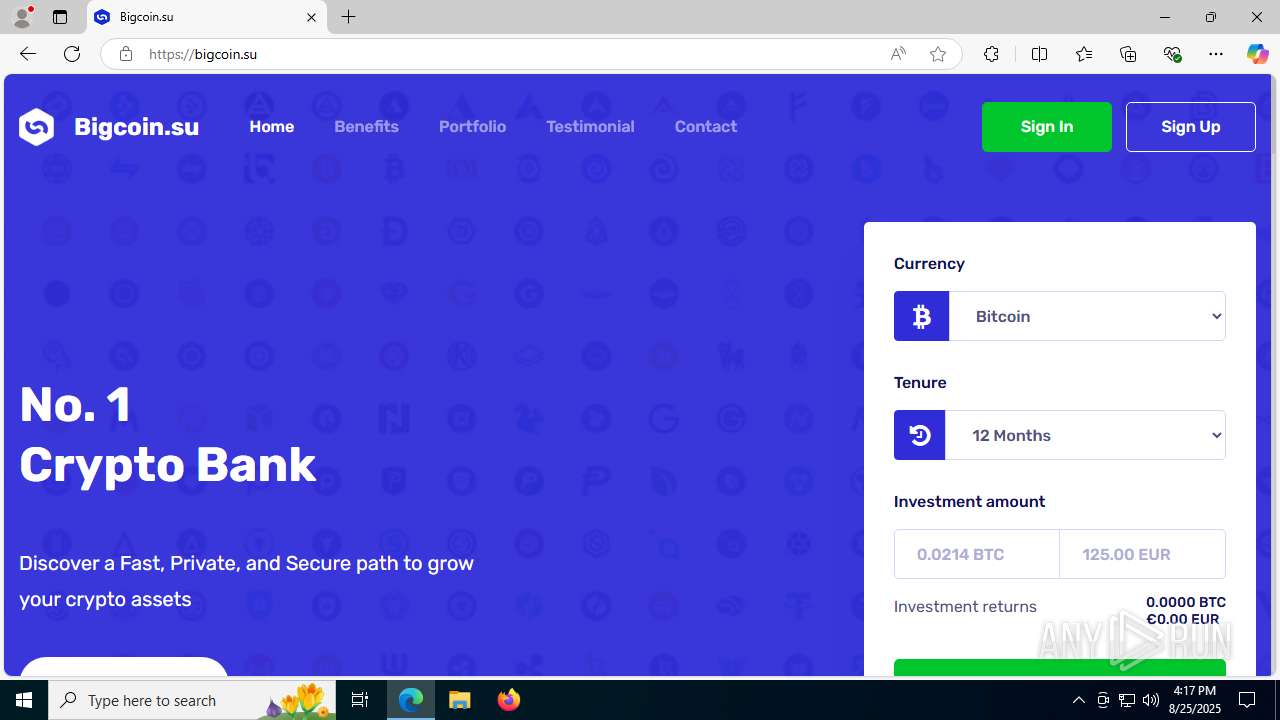The height and width of the screenshot is (720, 1280).
Task: Click the tenure history clock icon
Action: 919,435
